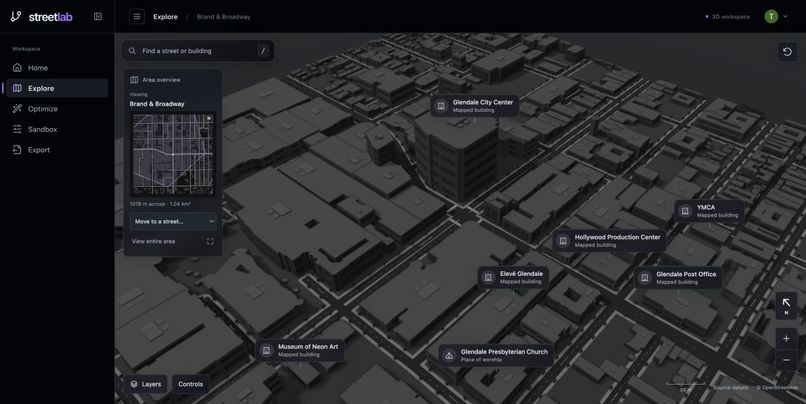806x404 pixels.
Task: Collapse the sidebar panel icon
Action: 98,16
